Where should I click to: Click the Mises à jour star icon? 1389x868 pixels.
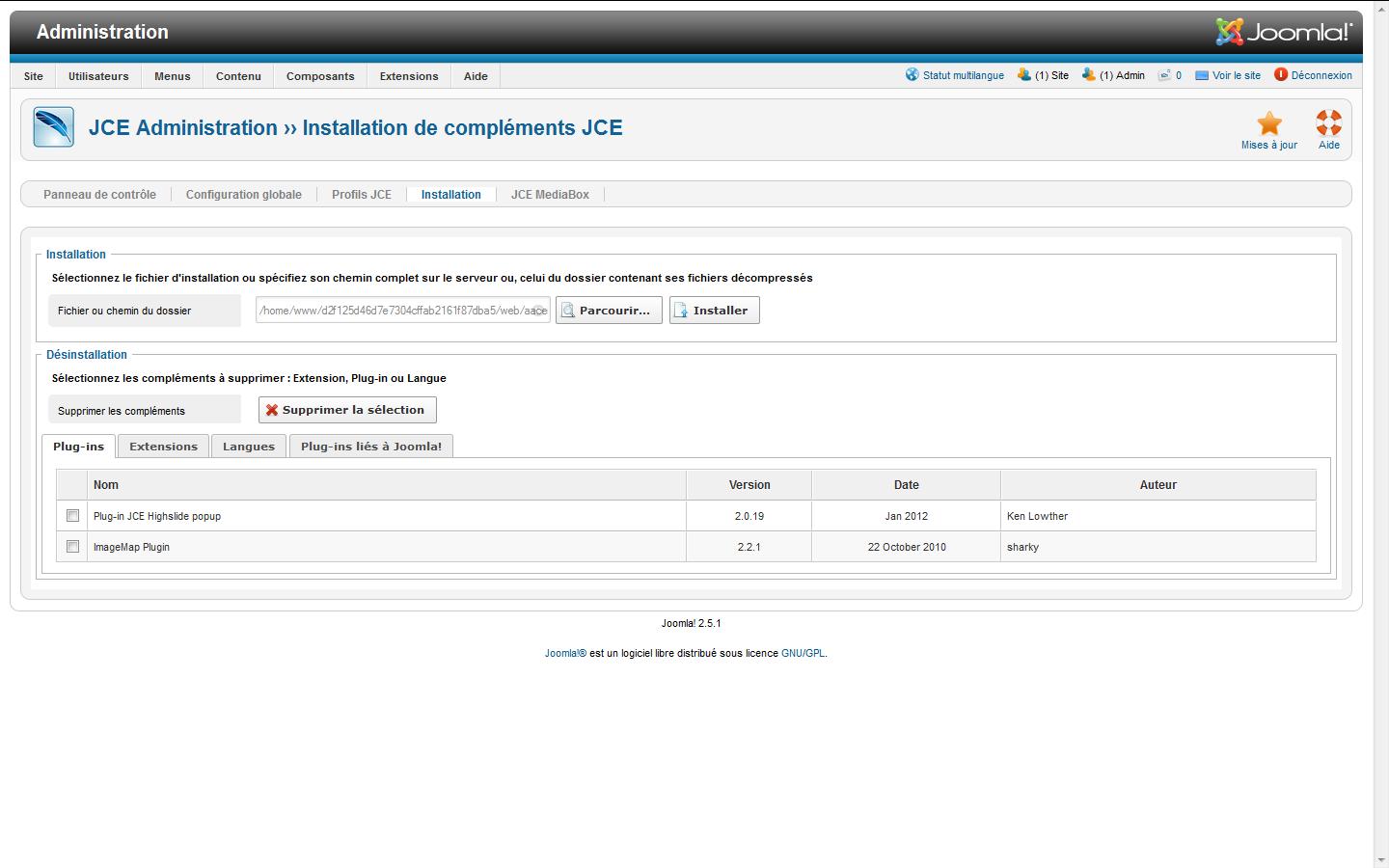(x=1268, y=123)
